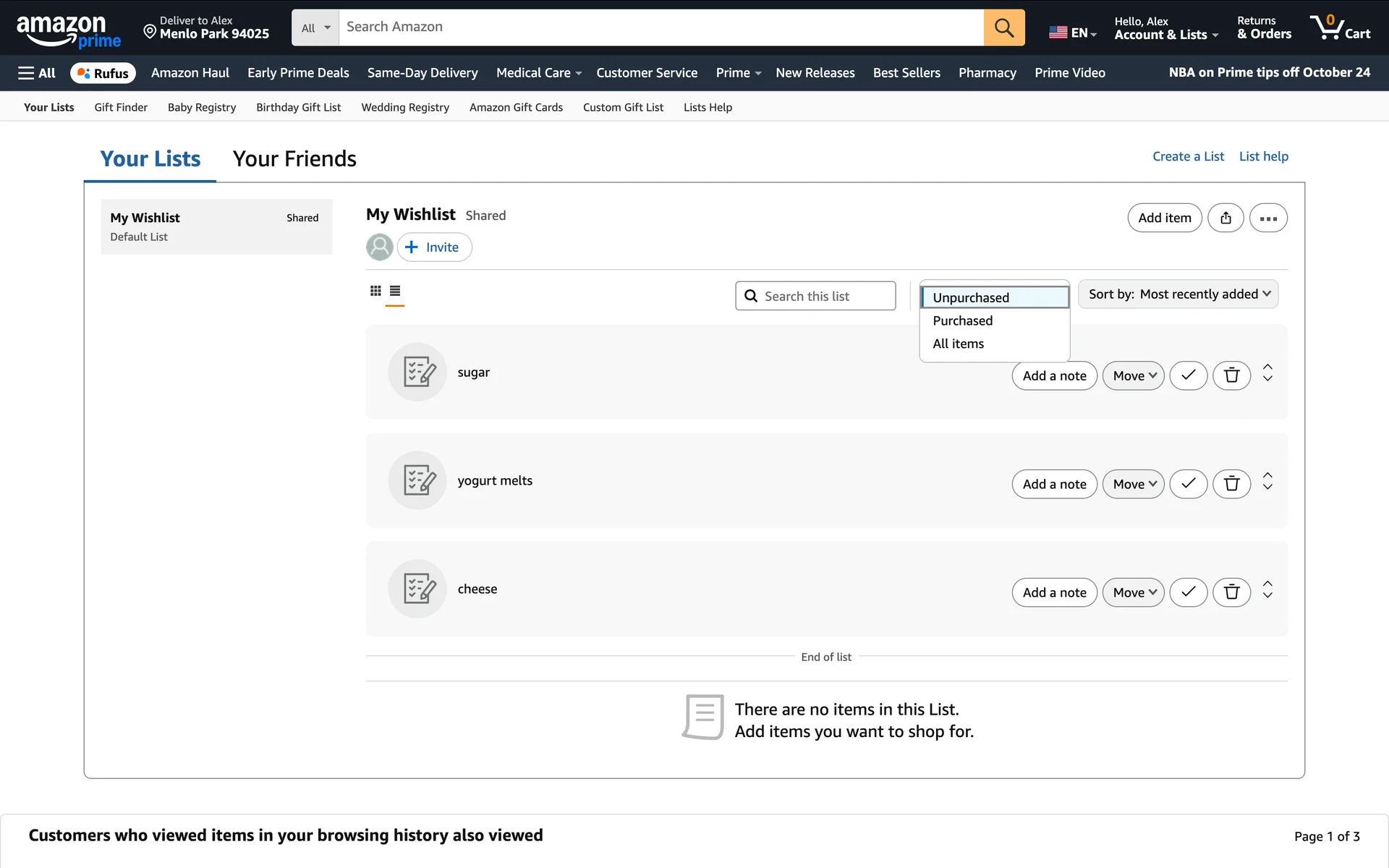Click Add item button
This screenshot has height=868, width=1389.
point(1164,218)
